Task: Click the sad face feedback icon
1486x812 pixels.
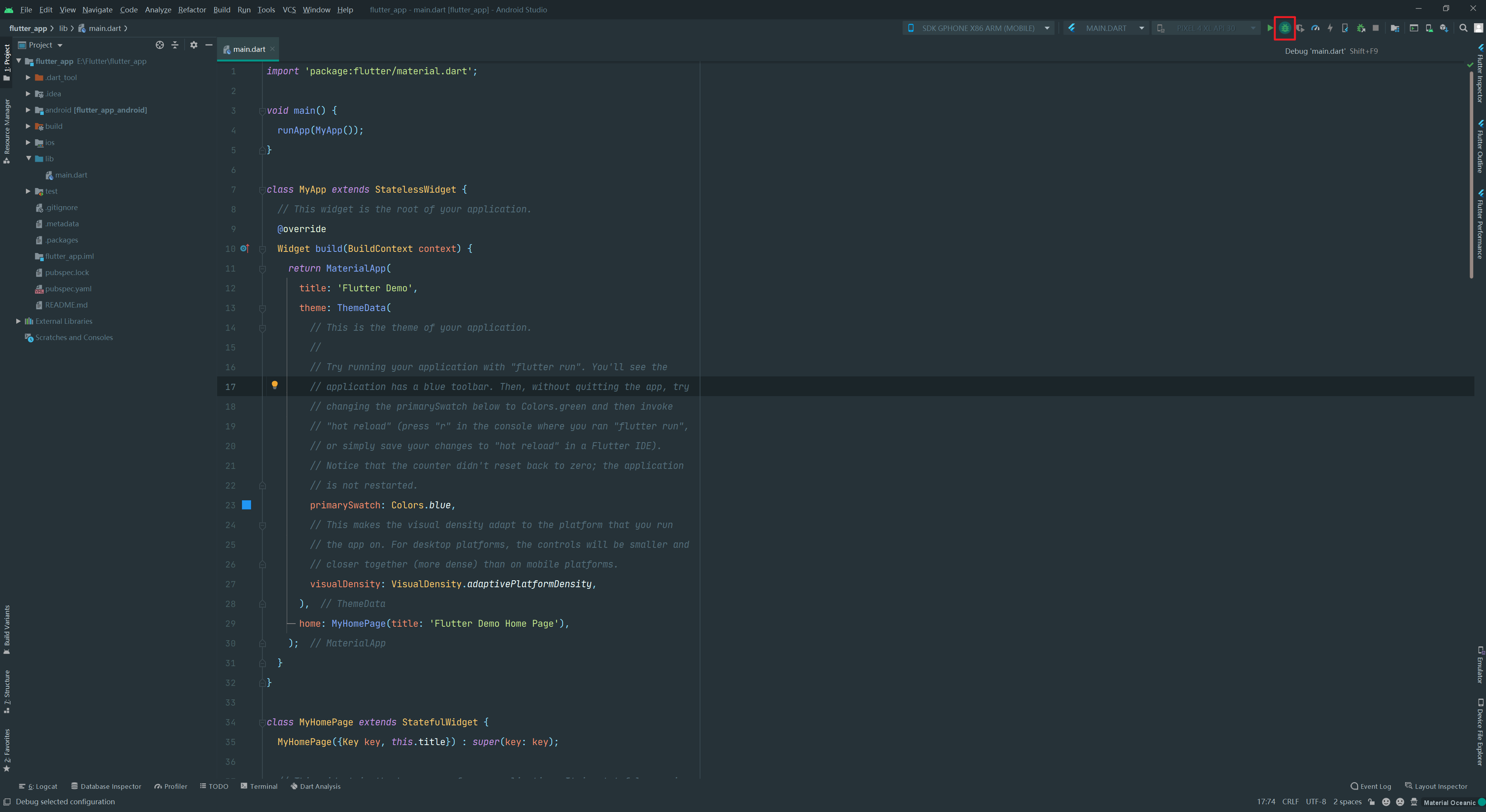Action: 1400,802
